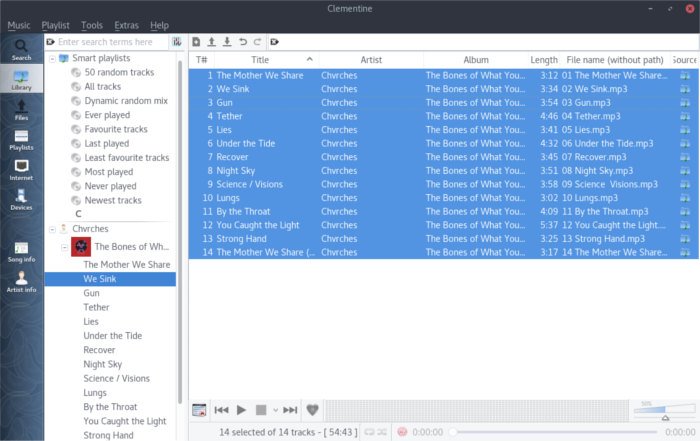Screen dimensions: 700x441
Task: Select Dynamic random mix playlist
Action: point(126,101)
